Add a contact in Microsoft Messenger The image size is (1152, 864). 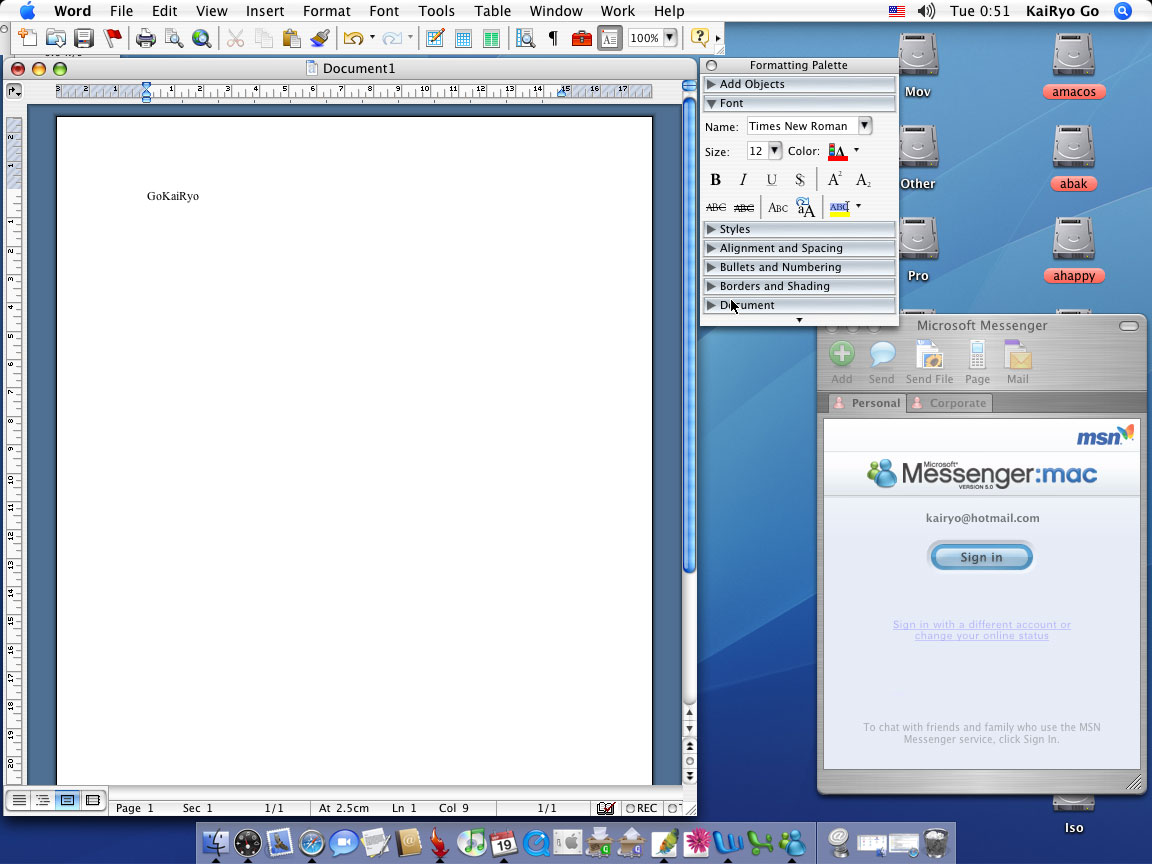click(842, 362)
